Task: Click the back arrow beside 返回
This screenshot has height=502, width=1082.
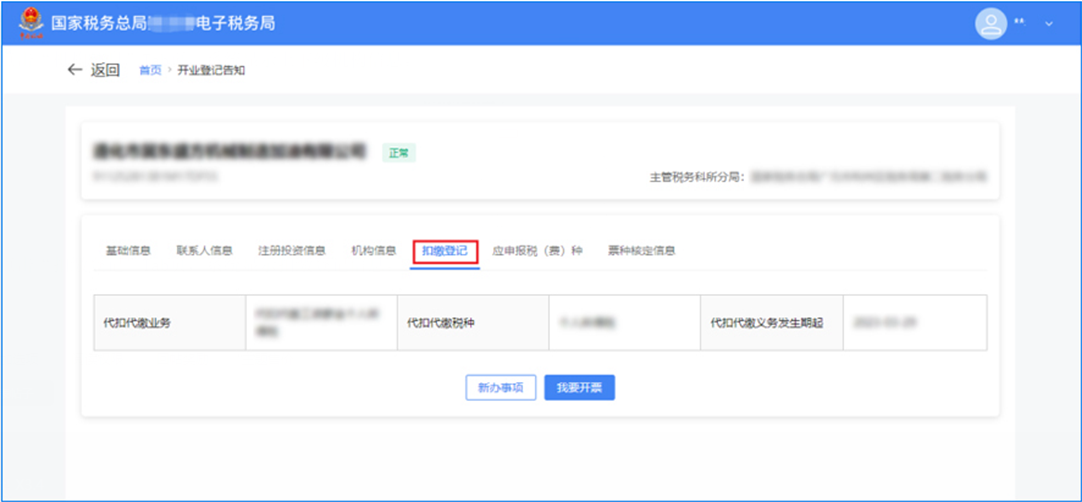Action: (x=74, y=70)
